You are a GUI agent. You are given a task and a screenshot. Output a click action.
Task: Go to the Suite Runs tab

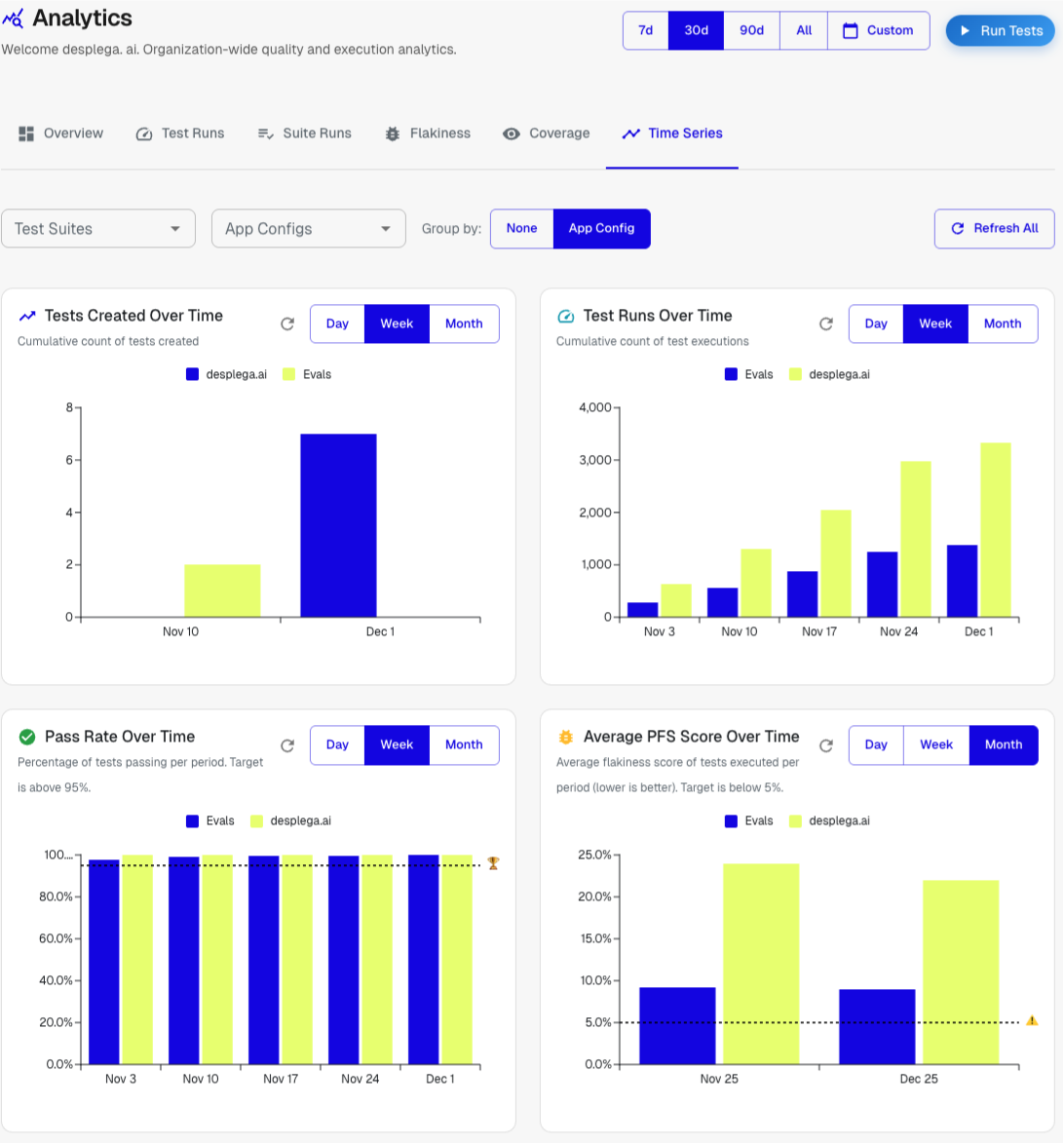pyautogui.click(x=304, y=133)
